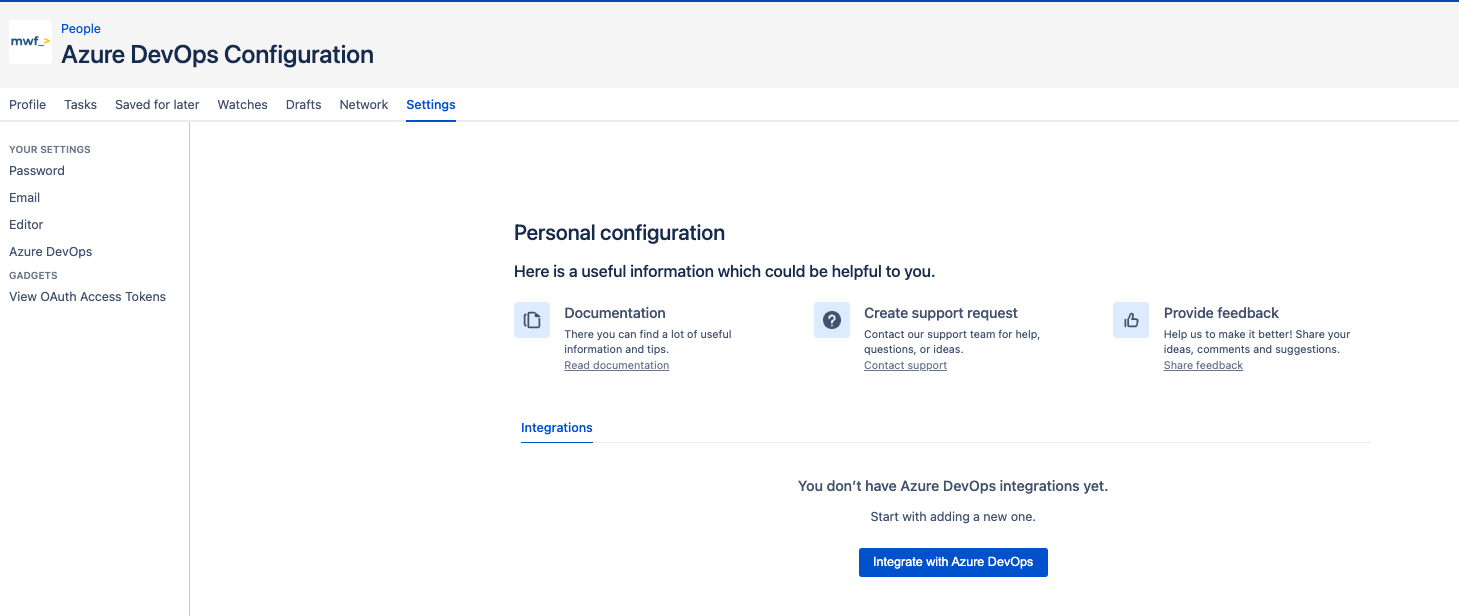Switch to the Network tab
This screenshot has height=616, width=1459.
(363, 104)
